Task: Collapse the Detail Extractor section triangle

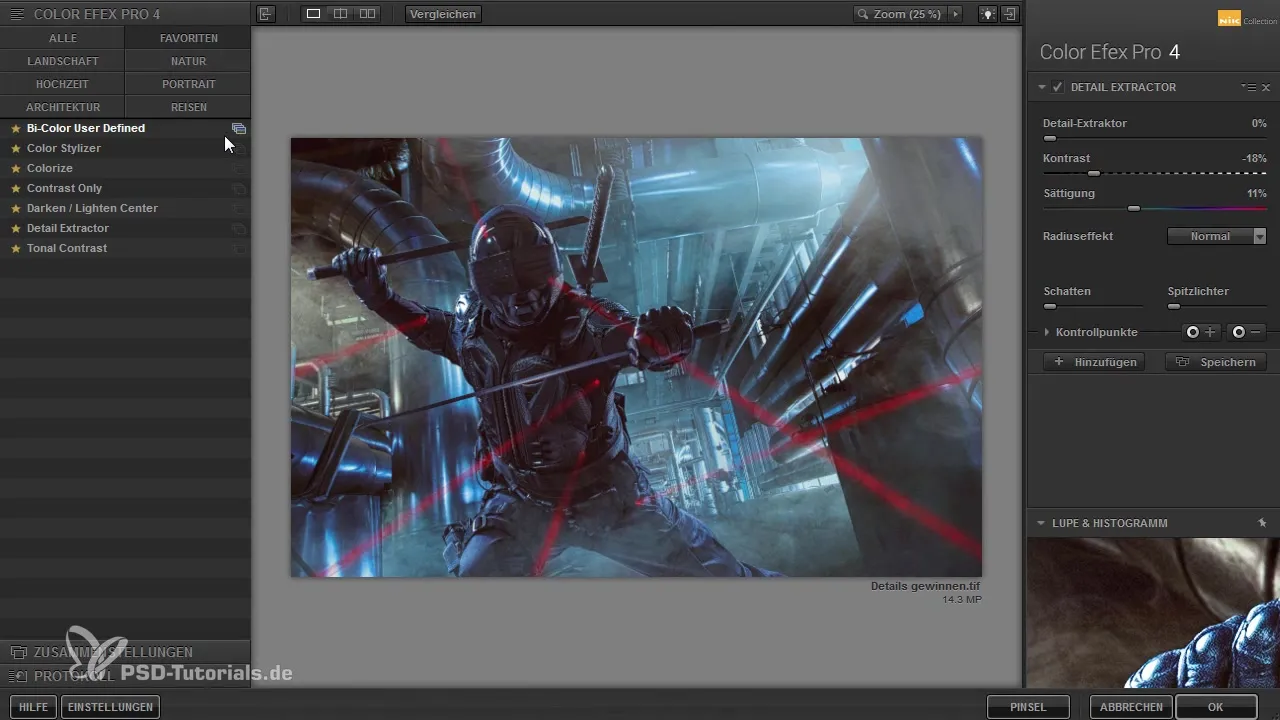Action: pos(1041,87)
